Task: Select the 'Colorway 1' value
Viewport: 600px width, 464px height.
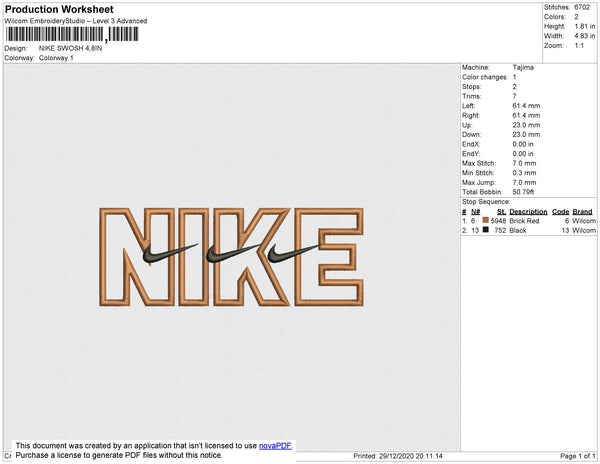Action: point(56,58)
